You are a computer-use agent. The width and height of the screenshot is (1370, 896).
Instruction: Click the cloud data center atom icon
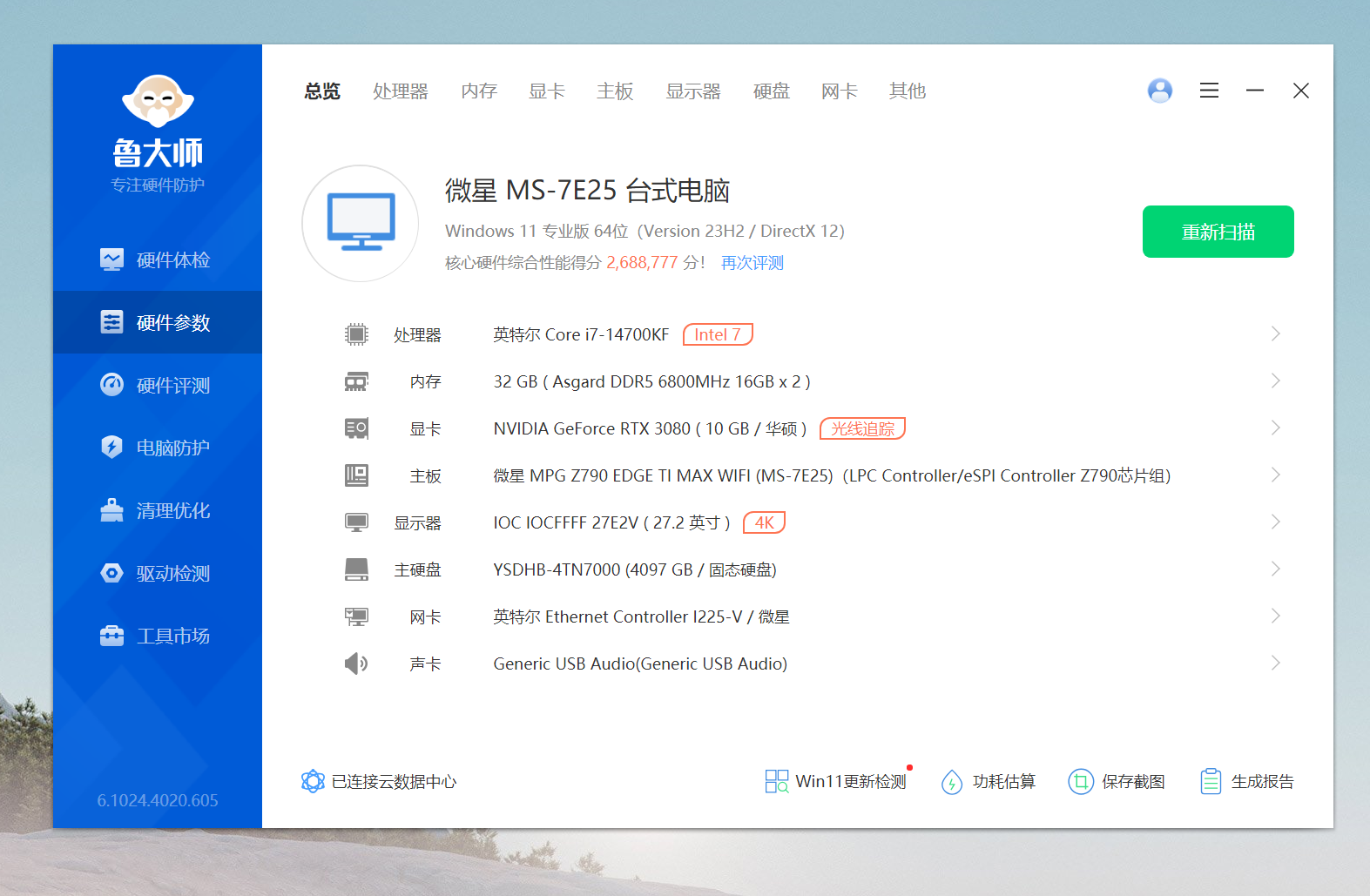313,781
